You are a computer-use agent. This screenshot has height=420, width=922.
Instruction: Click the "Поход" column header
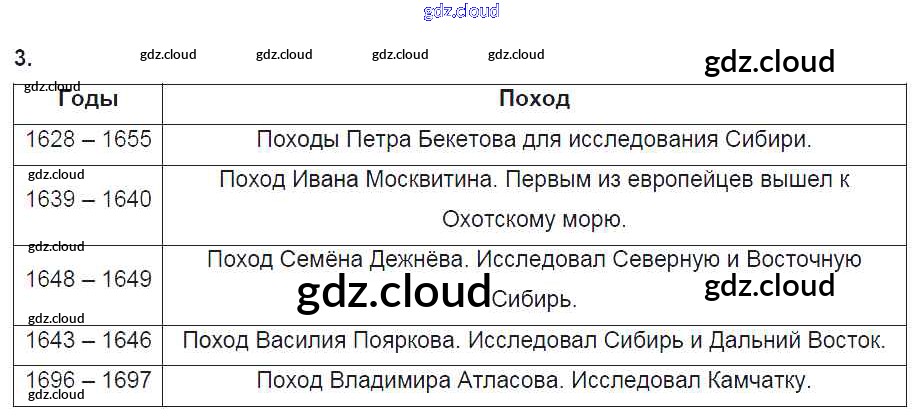pyautogui.click(x=534, y=99)
